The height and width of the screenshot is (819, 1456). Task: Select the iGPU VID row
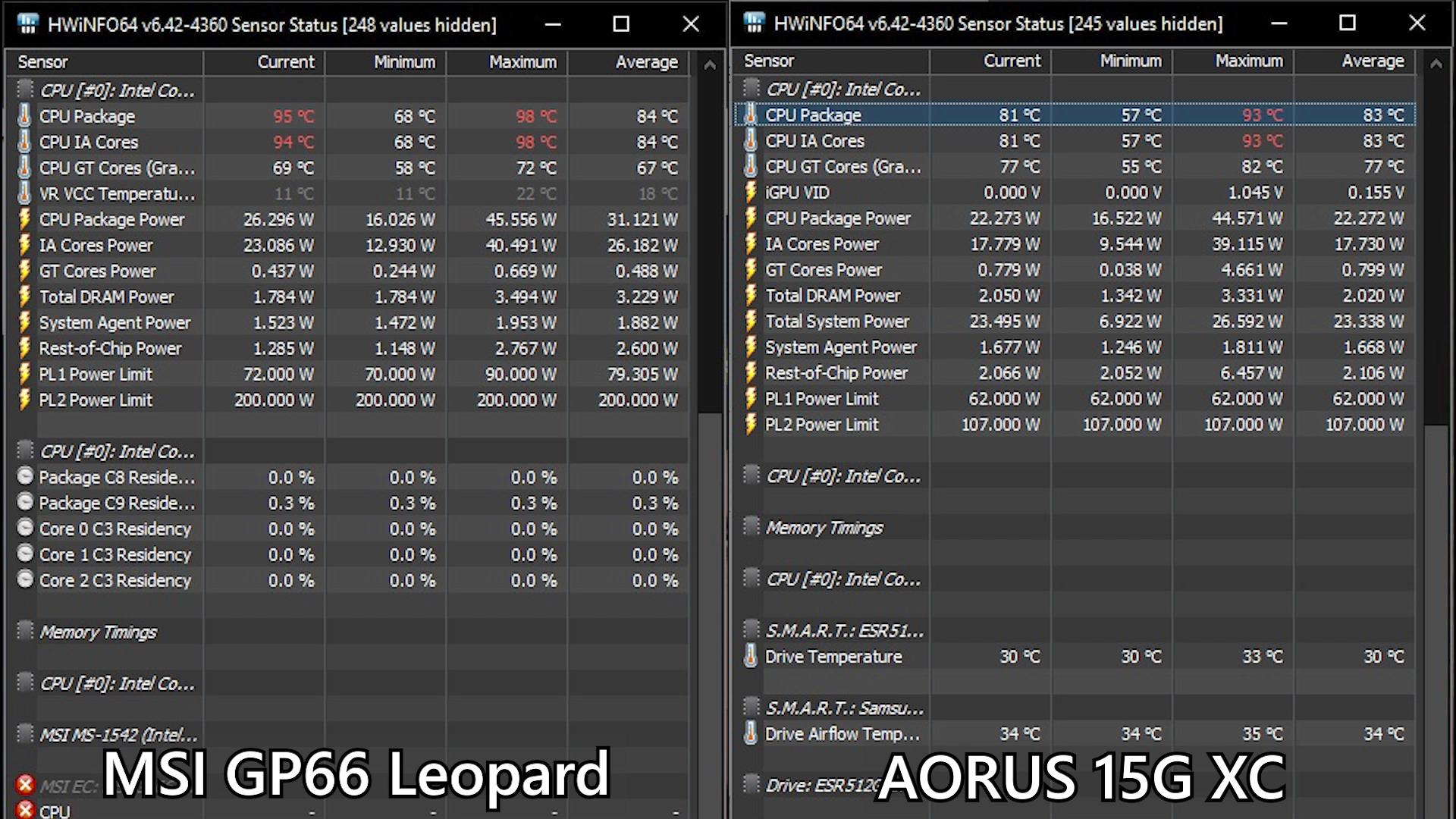[x=1075, y=192]
